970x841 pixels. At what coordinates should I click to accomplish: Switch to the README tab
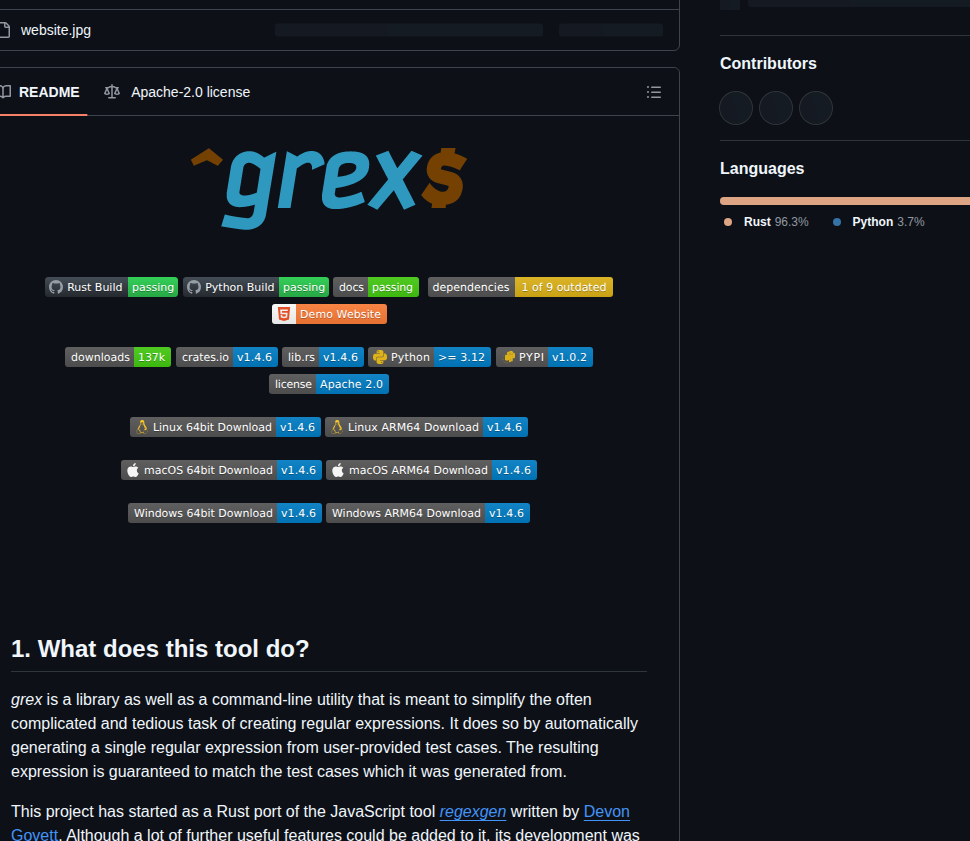coord(40,92)
